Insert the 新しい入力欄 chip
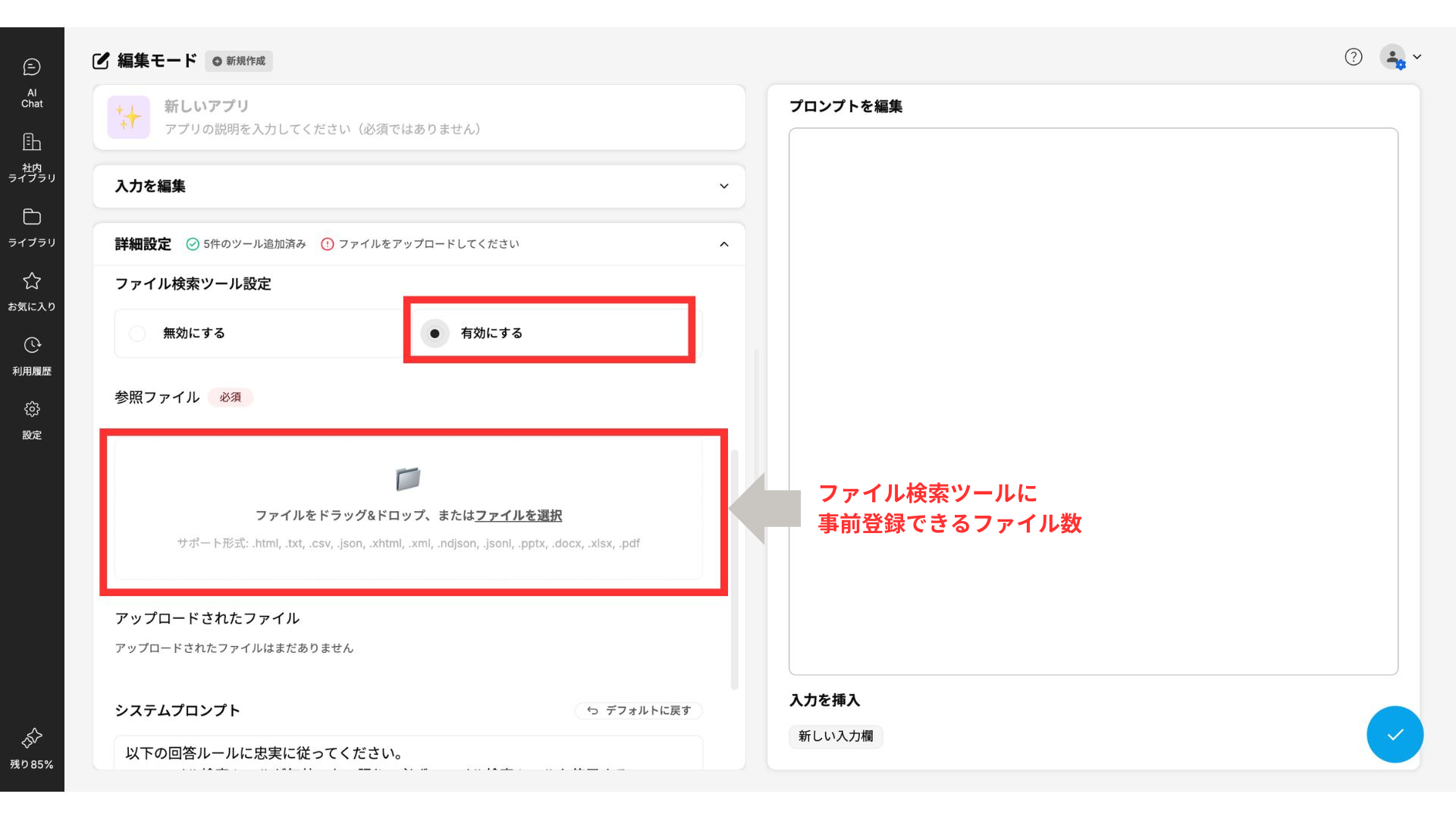The width and height of the screenshot is (1456, 819). point(835,736)
